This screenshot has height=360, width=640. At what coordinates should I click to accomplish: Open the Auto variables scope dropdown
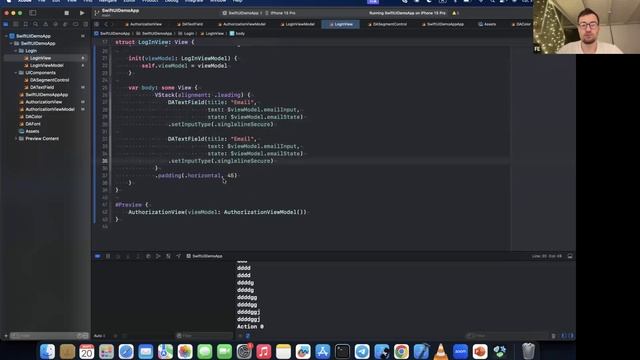[x=100, y=336]
